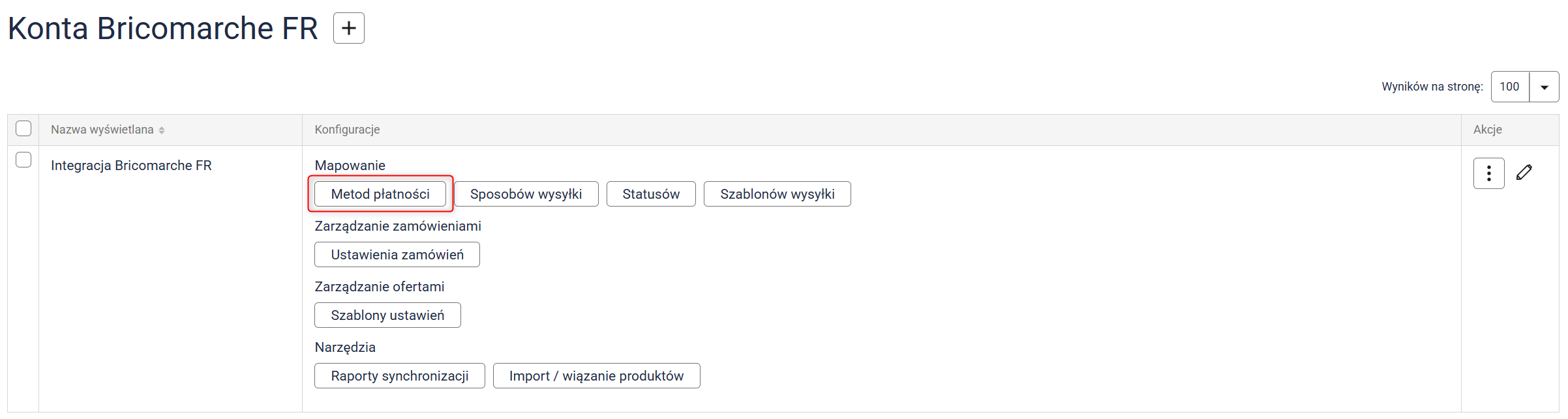View Raporty synchronizacji
Screen dimensions: 1568x419
399,376
